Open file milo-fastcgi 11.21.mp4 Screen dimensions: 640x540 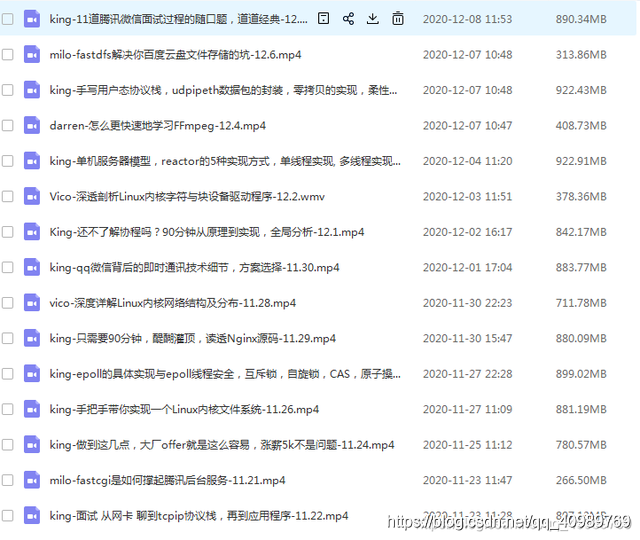coord(167,480)
